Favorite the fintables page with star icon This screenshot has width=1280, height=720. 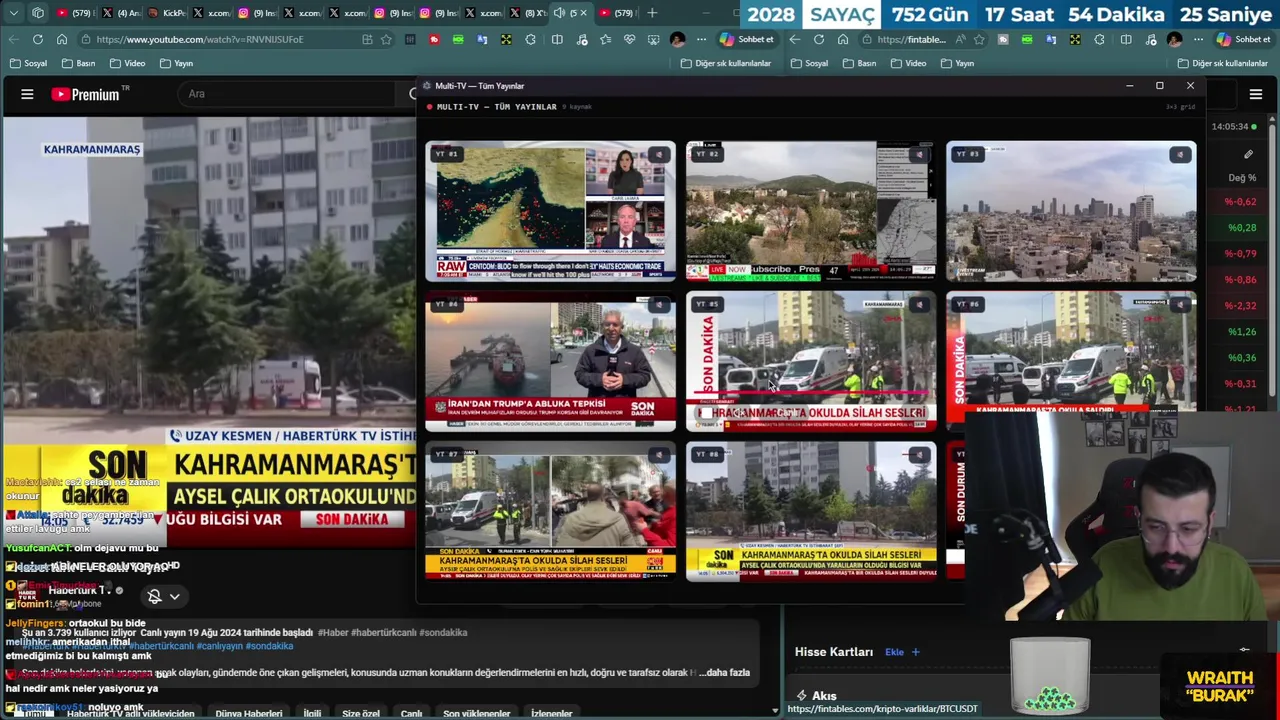979,39
